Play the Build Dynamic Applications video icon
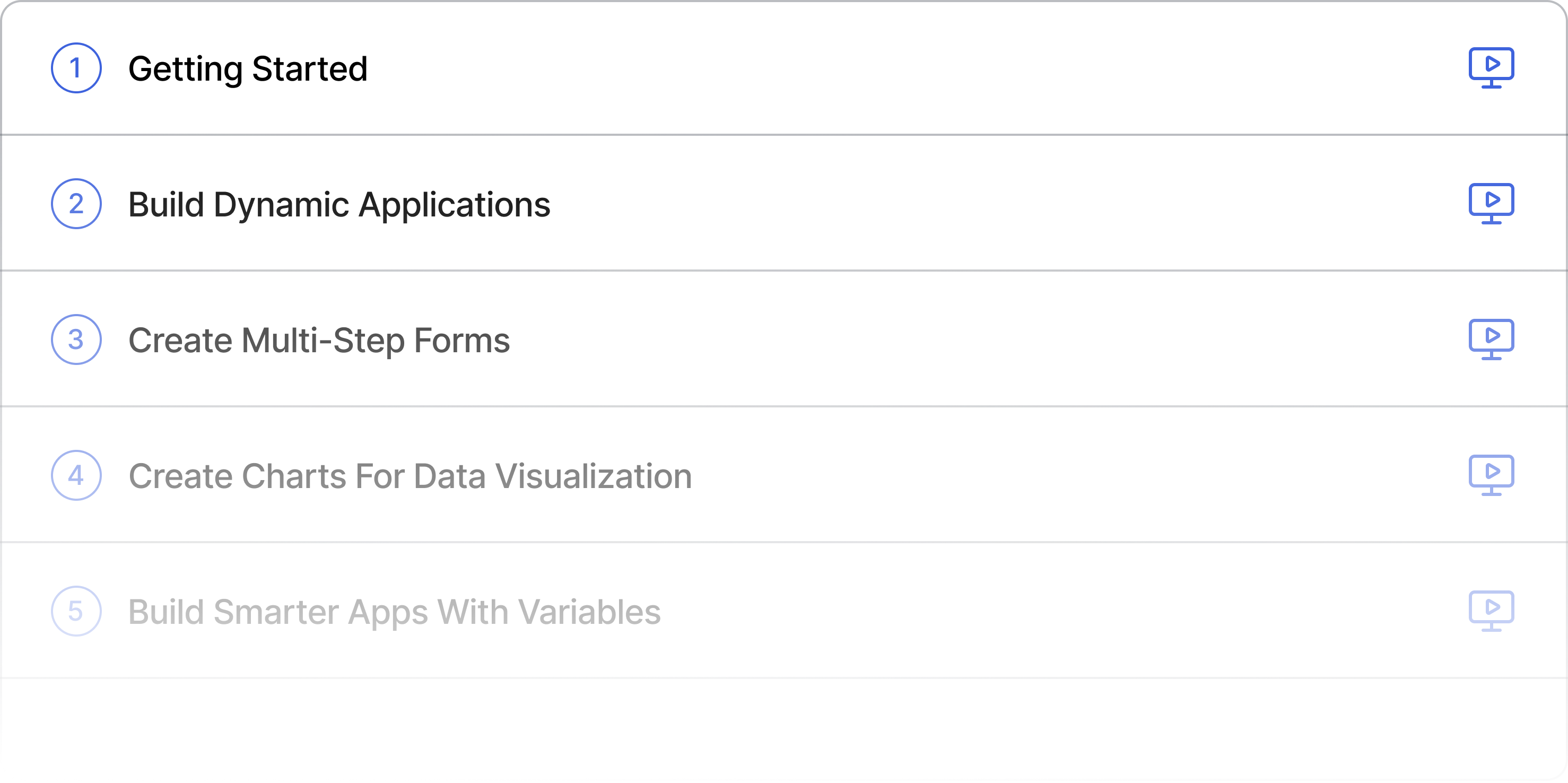 tap(1491, 203)
